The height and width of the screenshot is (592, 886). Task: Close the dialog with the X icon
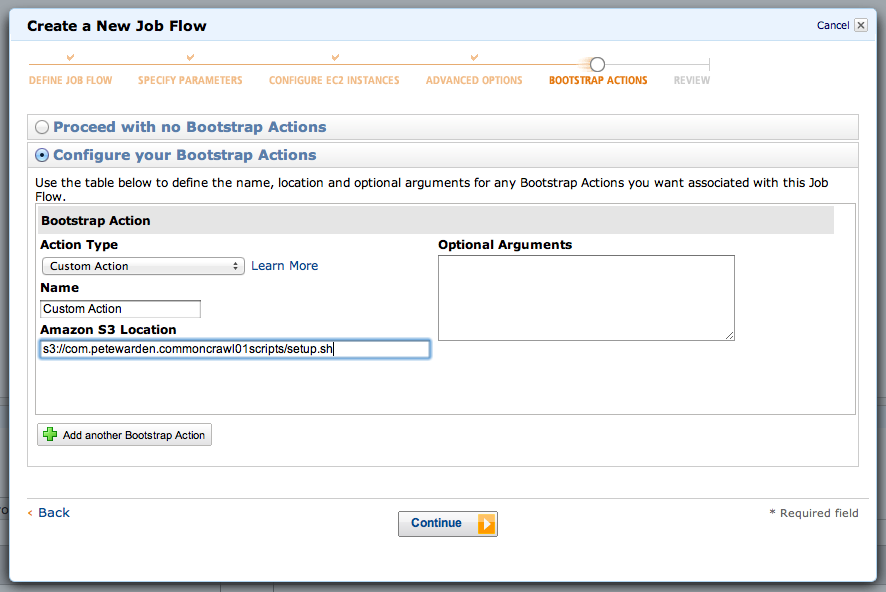click(861, 25)
